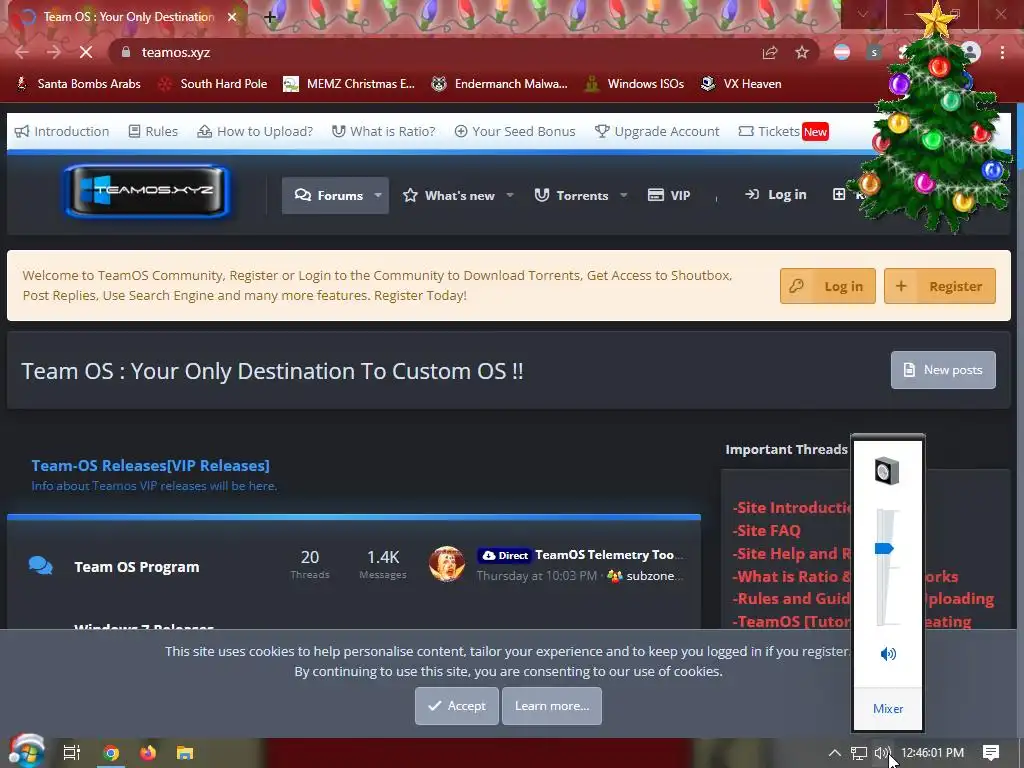Open Upgrade Account link
The width and height of the screenshot is (1024, 768).
pyautogui.click(x=657, y=131)
